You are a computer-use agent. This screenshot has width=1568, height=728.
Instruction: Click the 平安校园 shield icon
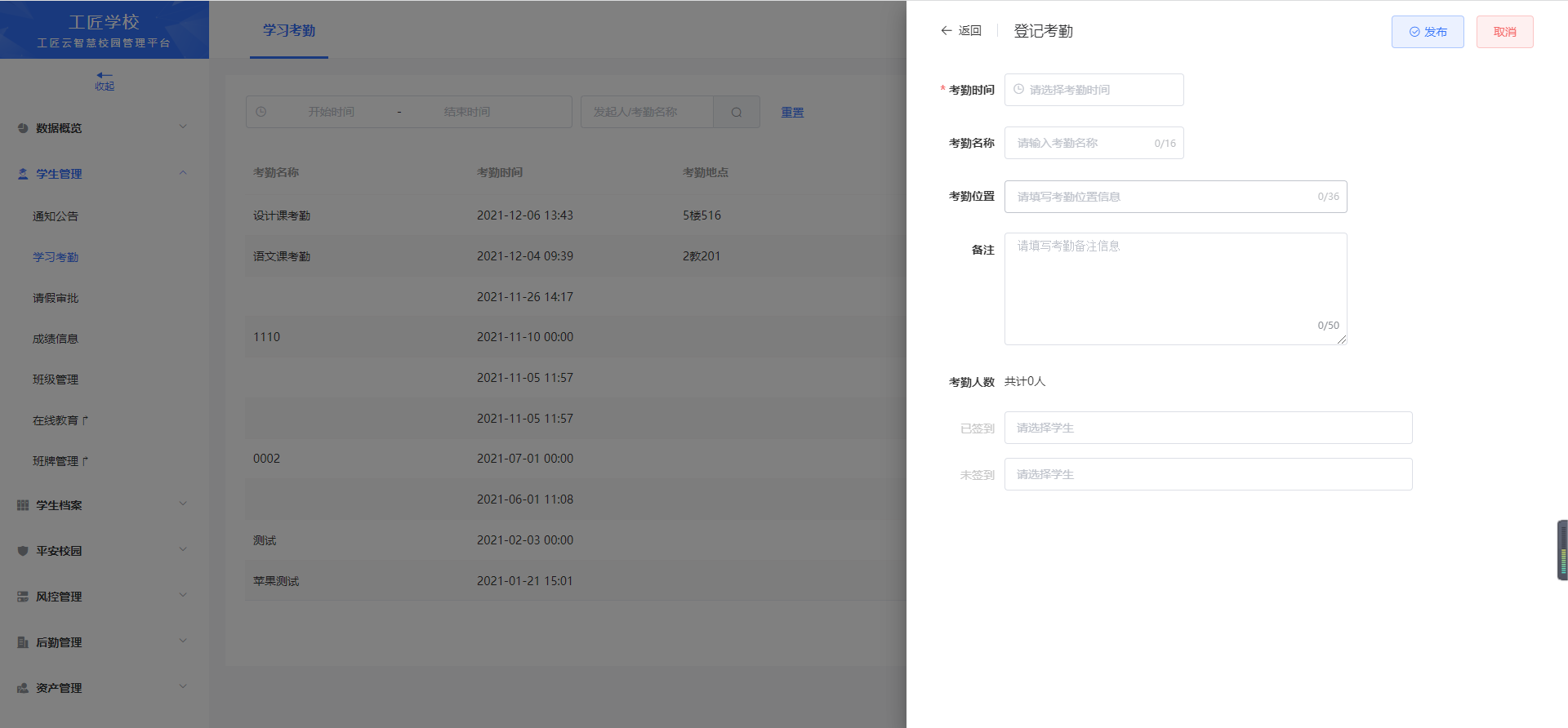pos(23,551)
